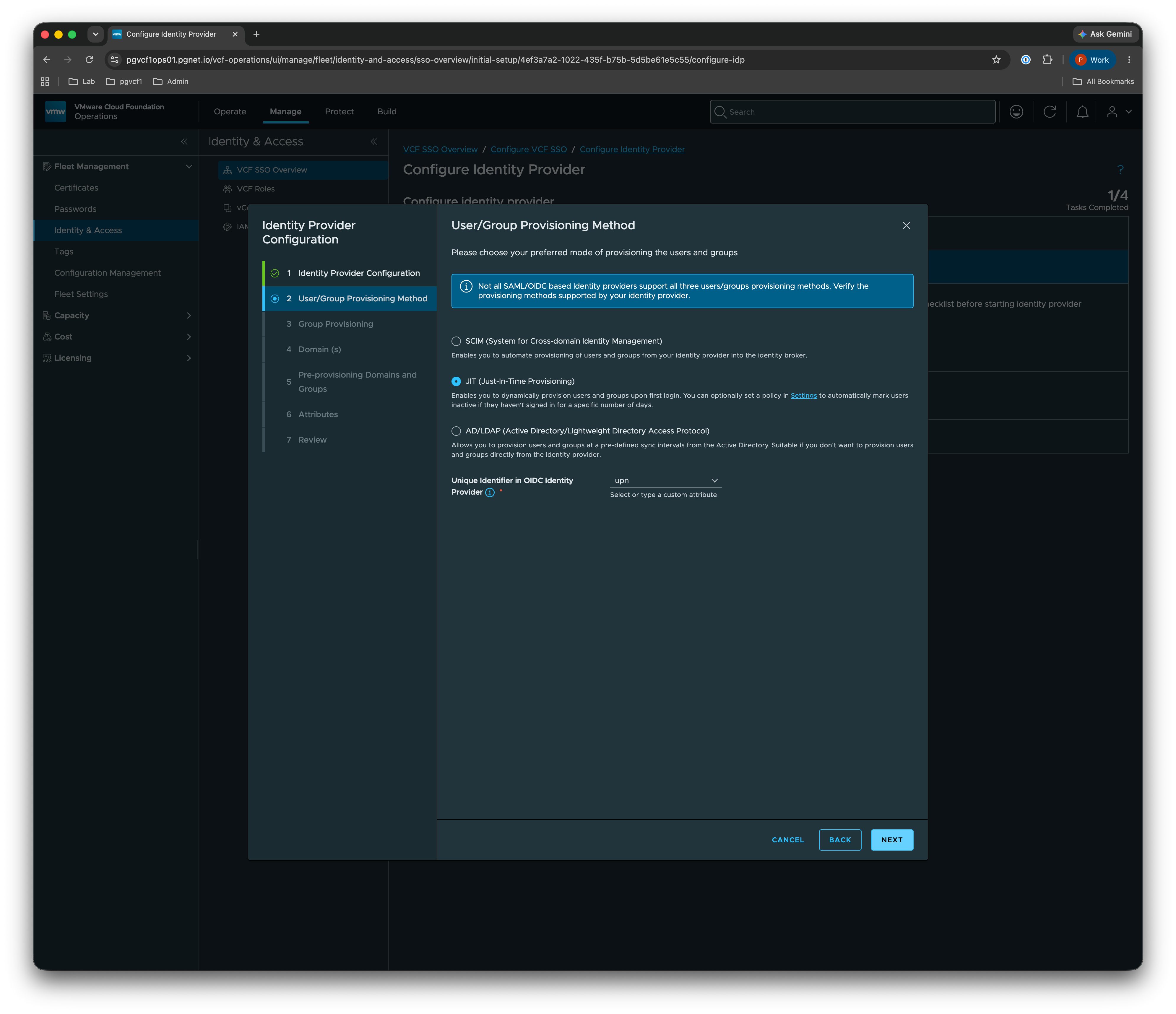Click the info icon in the blue alert banner
Image resolution: width=1176 pixels, height=1014 pixels.
click(x=466, y=287)
